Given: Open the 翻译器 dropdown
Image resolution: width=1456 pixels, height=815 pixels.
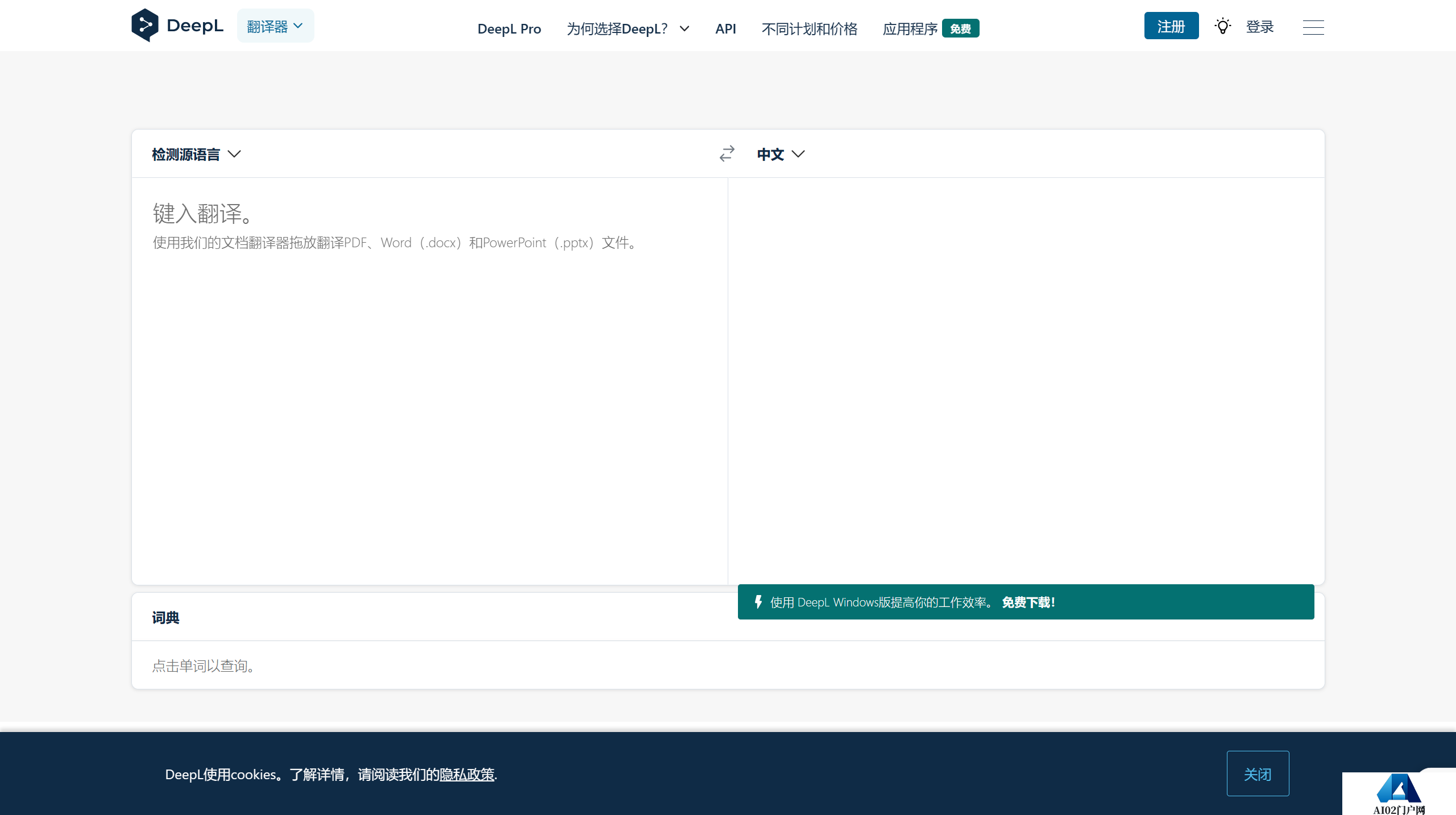Looking at the screenshot, I should click(x=275, y=26).
